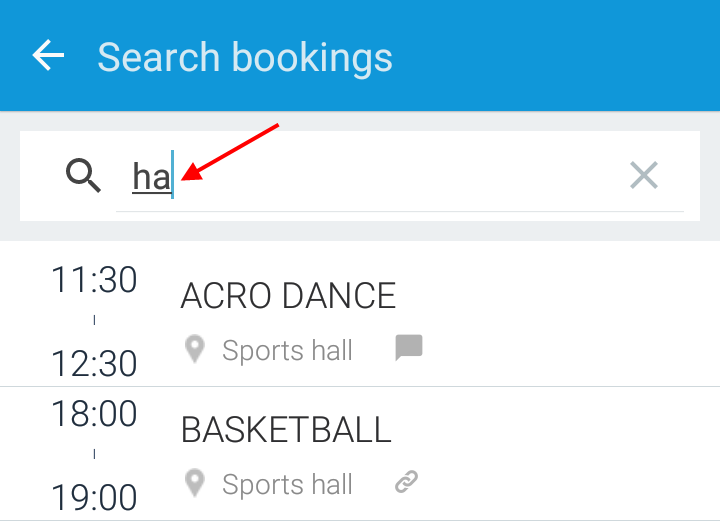Viewport: 720px width, 522px height.
Task: Select Sports hall under ACRO DANCE
Action: click(287, 351)
